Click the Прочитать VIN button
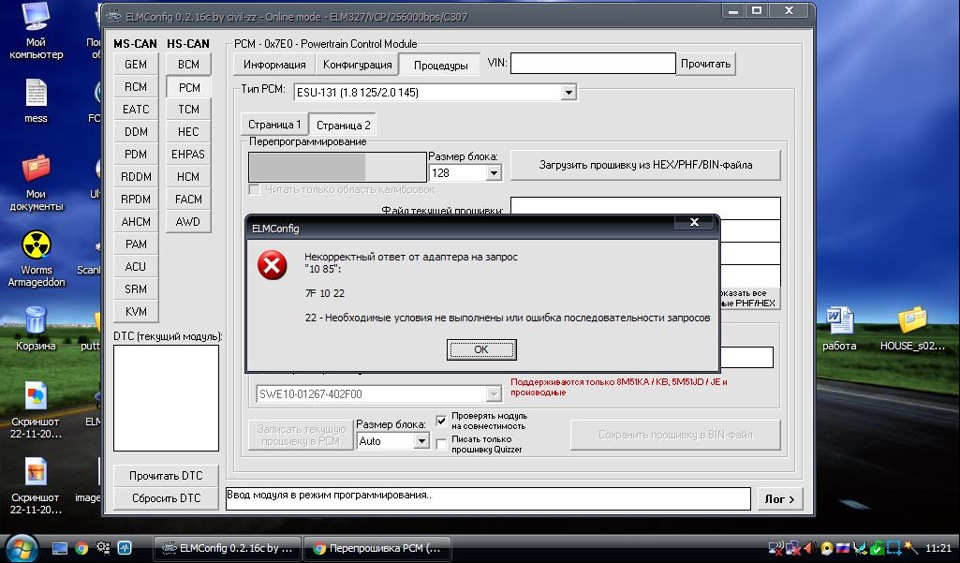The height and width of the screenshot is (563, 960). (x=705, y=64)
